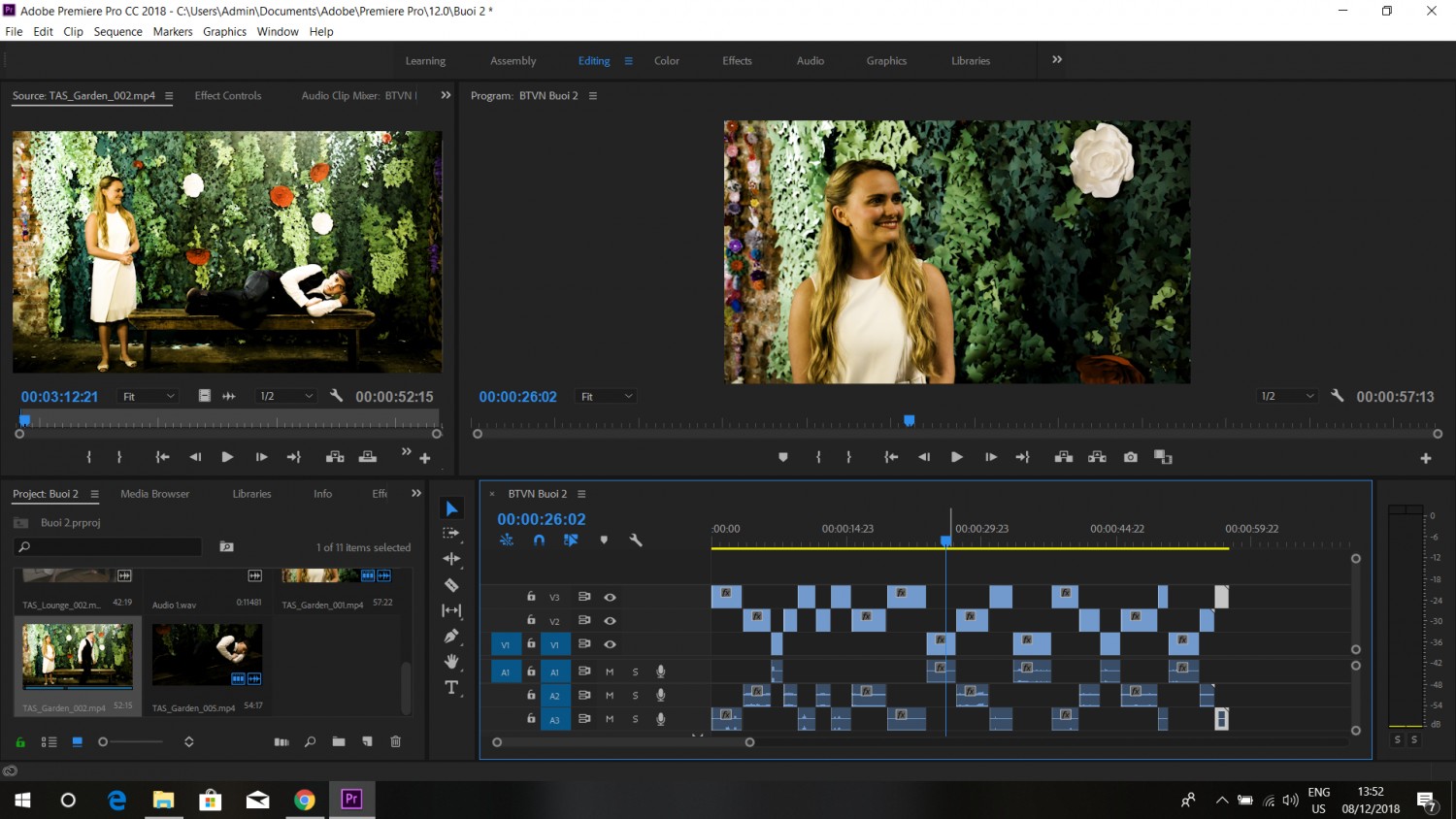The height and width of the screenshot is (819, 1456).
Task: Click Project panel search field
Action: tap(107, 547)
